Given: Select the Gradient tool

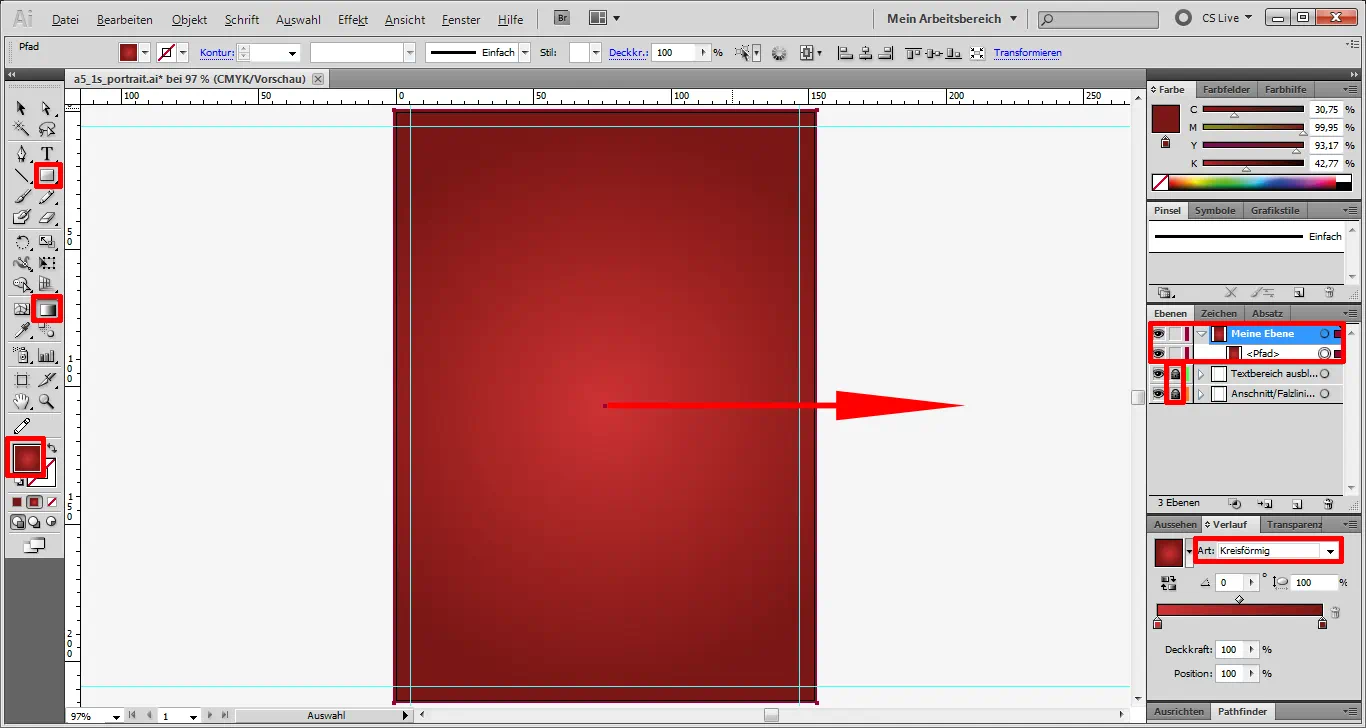Looking at the screenshot, I should pos(46,309).
